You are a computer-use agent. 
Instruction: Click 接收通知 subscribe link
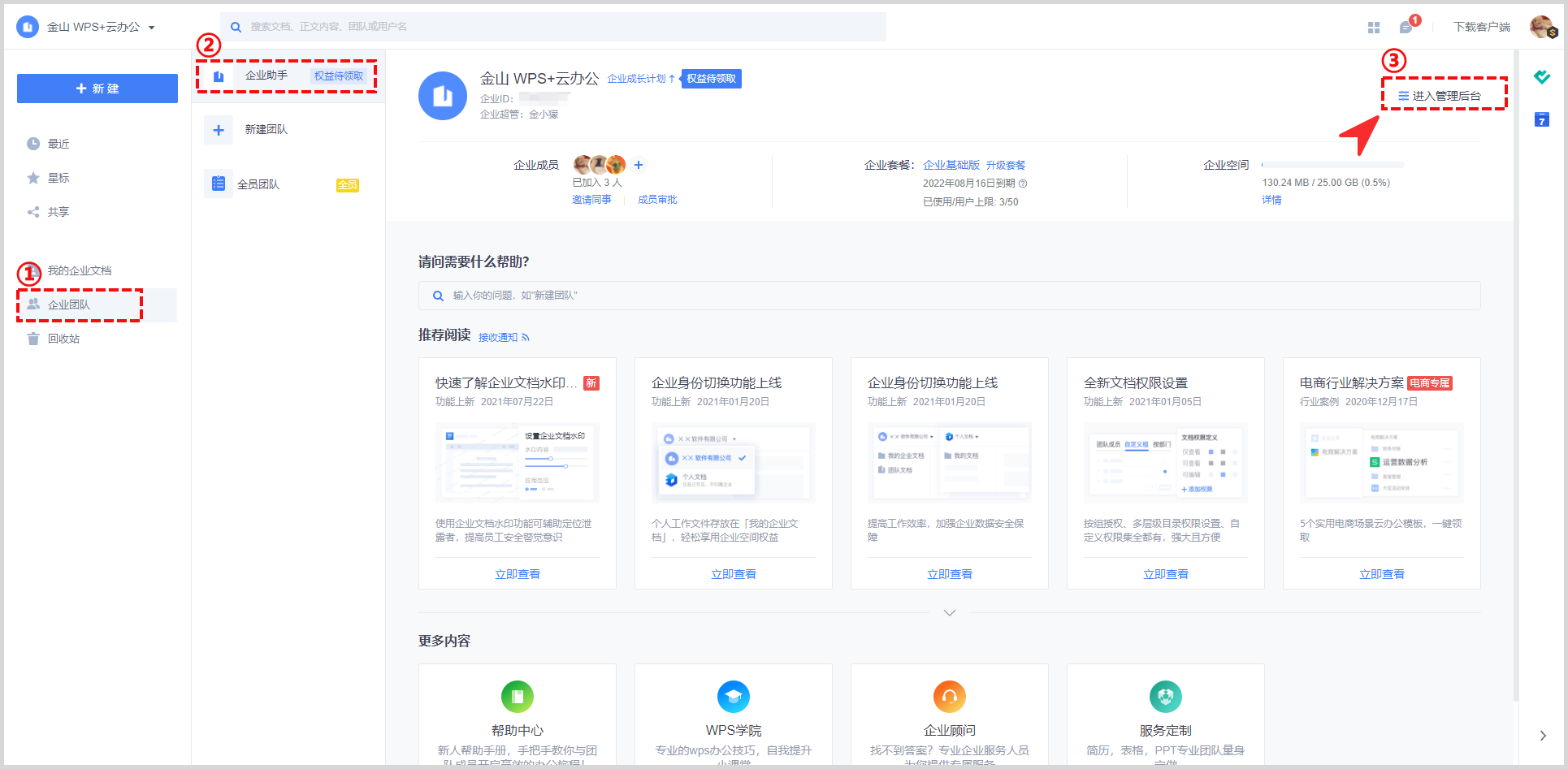click(504, 337)
